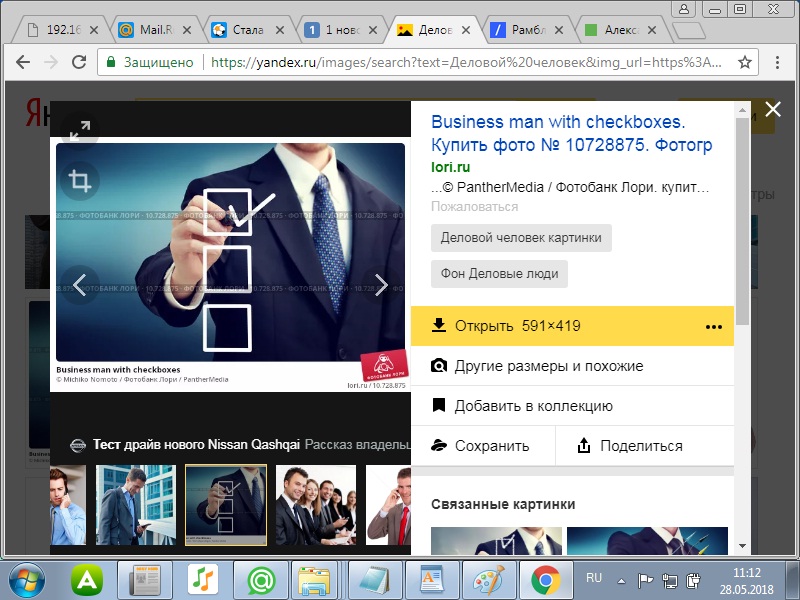Select thumbnail of man on phone in blue shirt

68,505
